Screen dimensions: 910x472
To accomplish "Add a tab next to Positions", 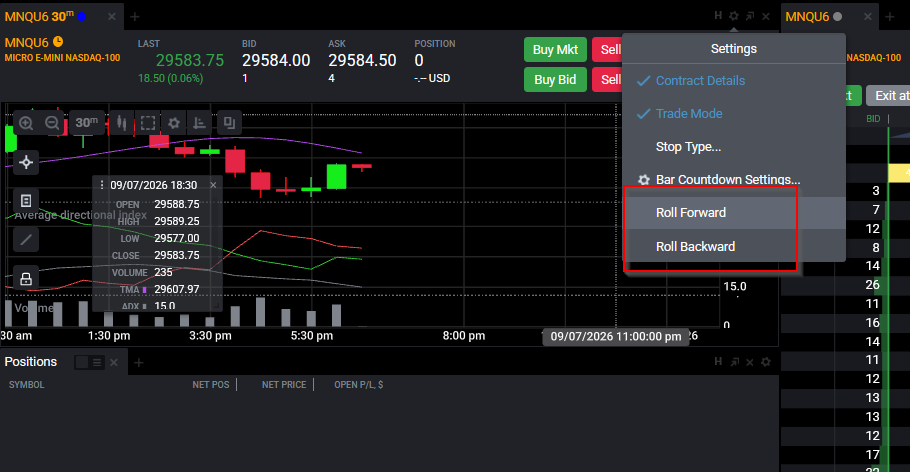I will click(138, 362).
